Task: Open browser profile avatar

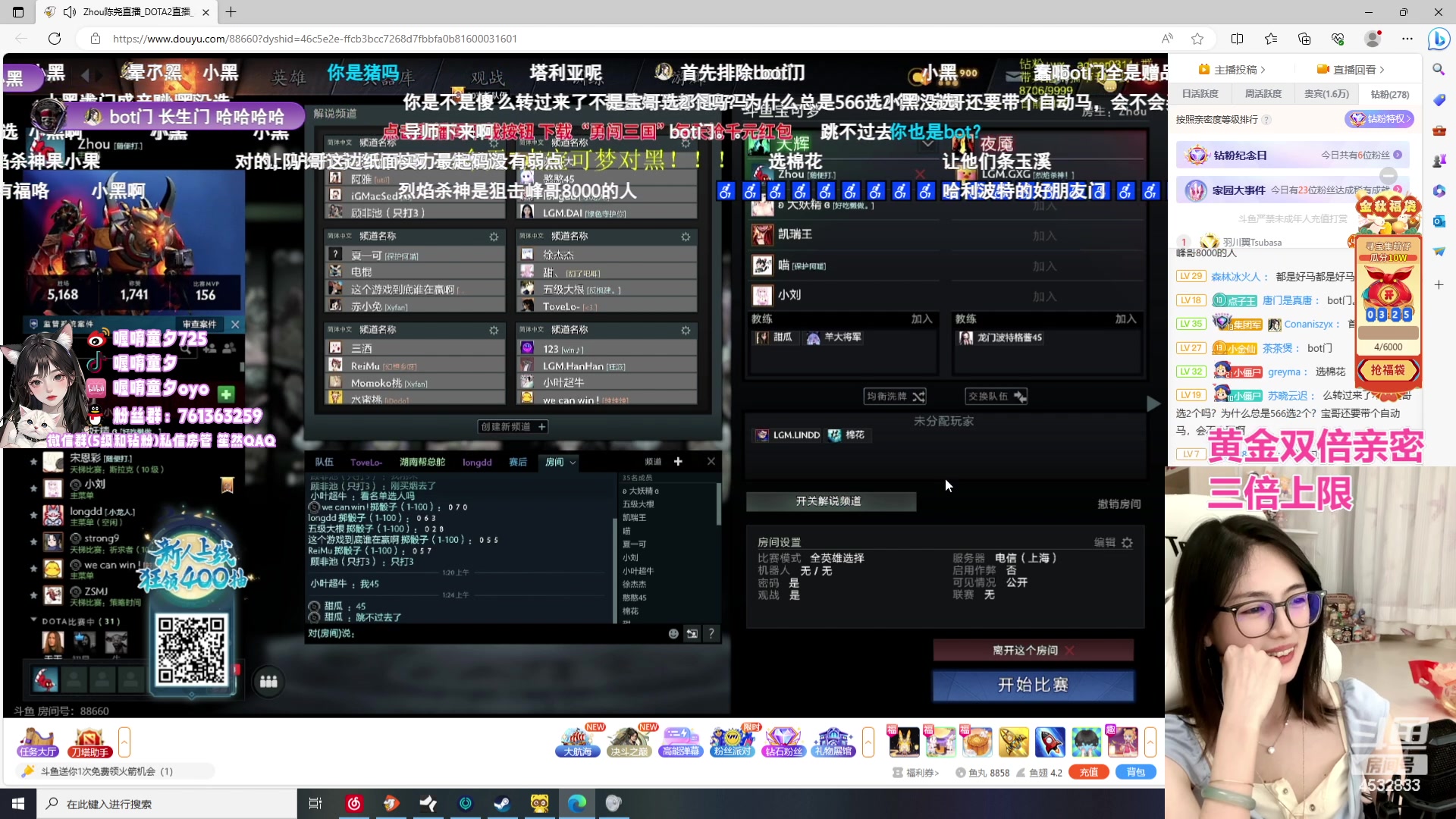Action: coord(1373,39)
